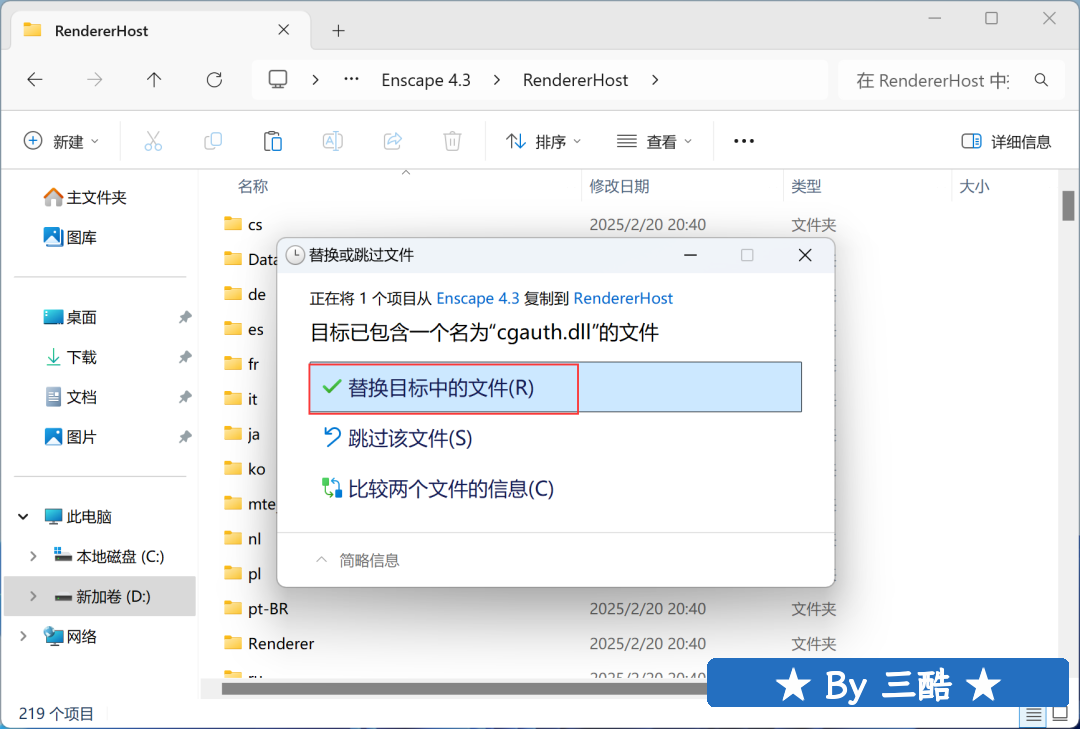Click the Rename icon in toolbar
This screenshot has height=729, width=1080.
[x=333, y=141]
